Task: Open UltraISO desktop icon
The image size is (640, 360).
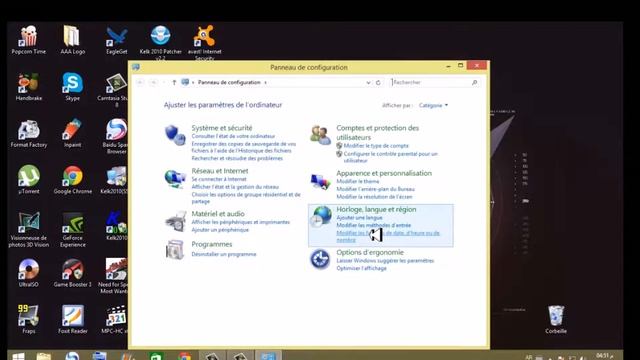Action: pyautogui.click(x=29, y=273)
